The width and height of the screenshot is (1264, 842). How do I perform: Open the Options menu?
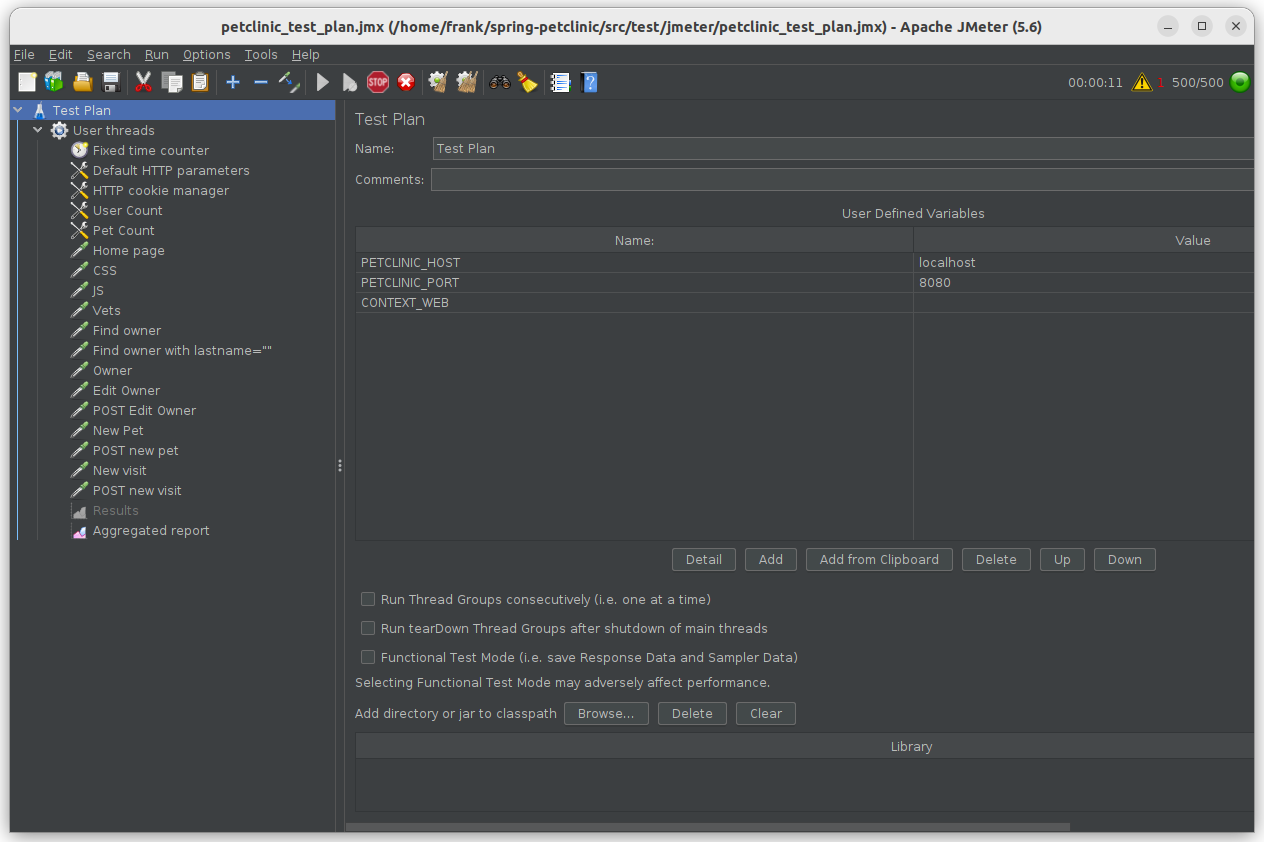click(206, 55)
